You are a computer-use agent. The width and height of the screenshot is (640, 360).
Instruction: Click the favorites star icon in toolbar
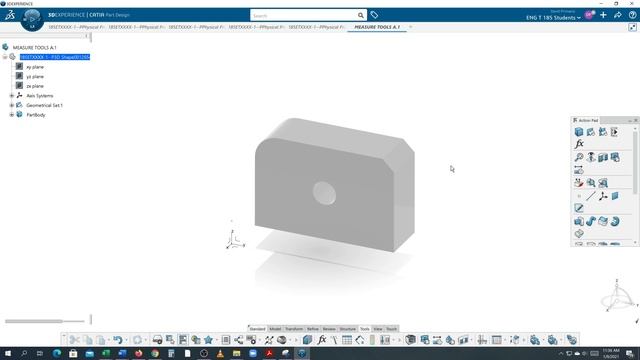point(209,340)
